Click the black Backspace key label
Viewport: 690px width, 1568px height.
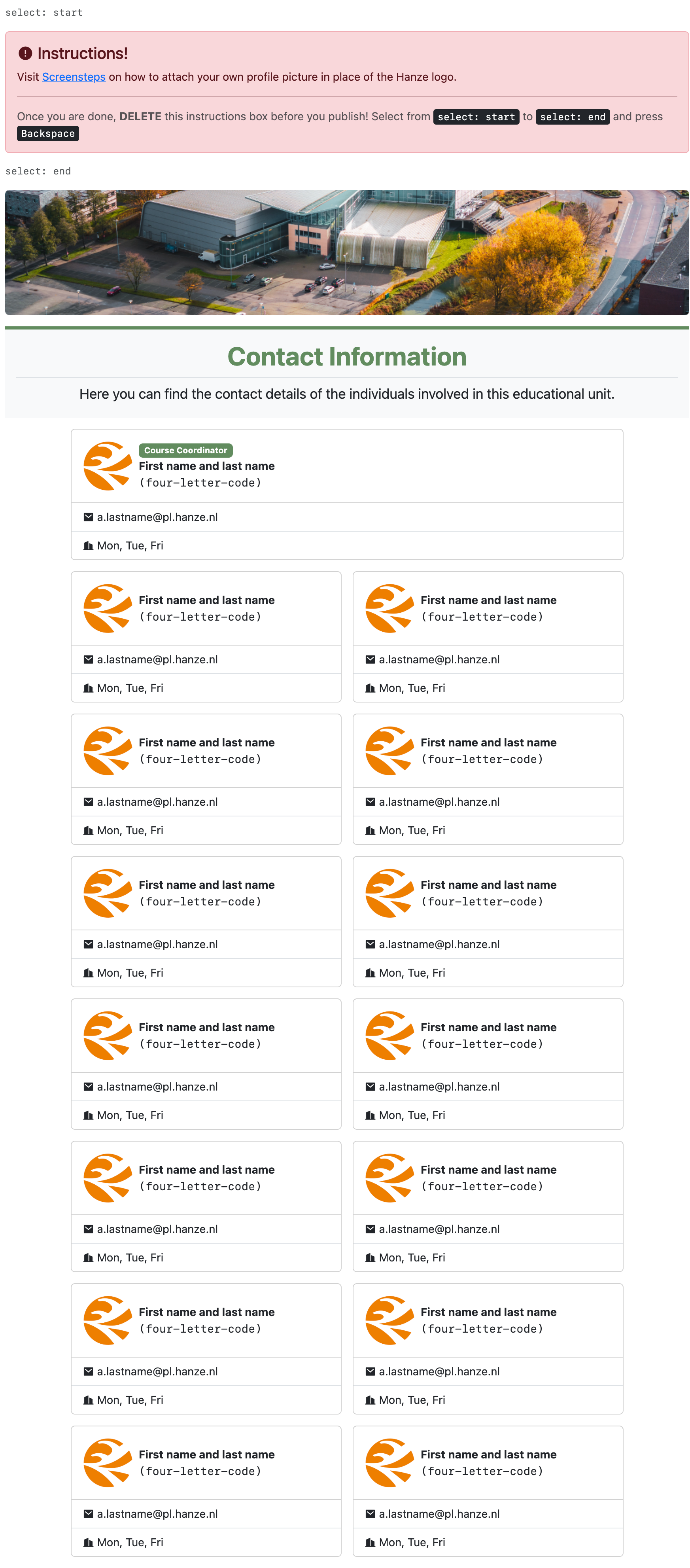pos(48,134)
